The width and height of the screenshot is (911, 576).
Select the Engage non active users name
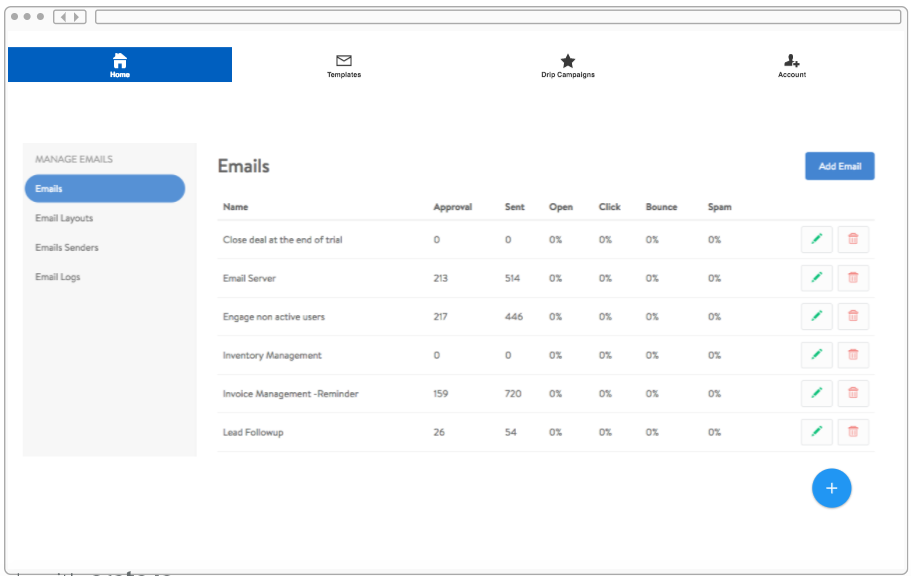274,317
